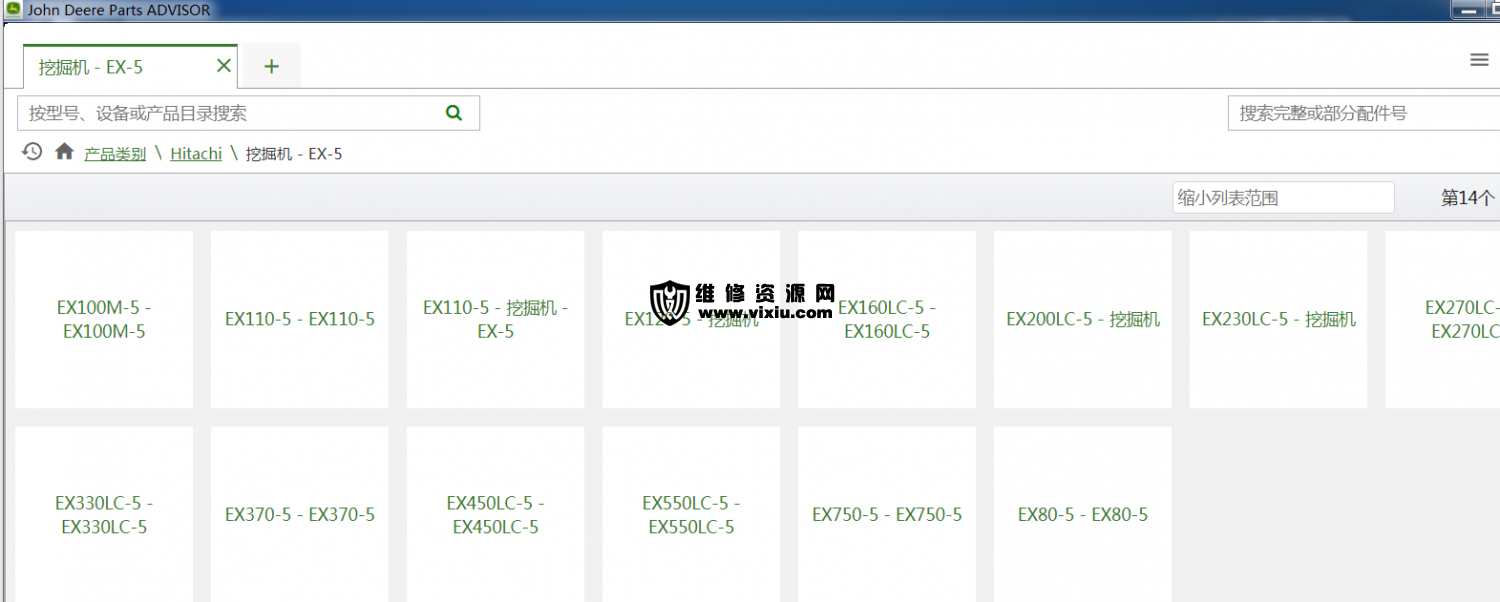Open the hamburger menu icon

[x=1479, y=60]
